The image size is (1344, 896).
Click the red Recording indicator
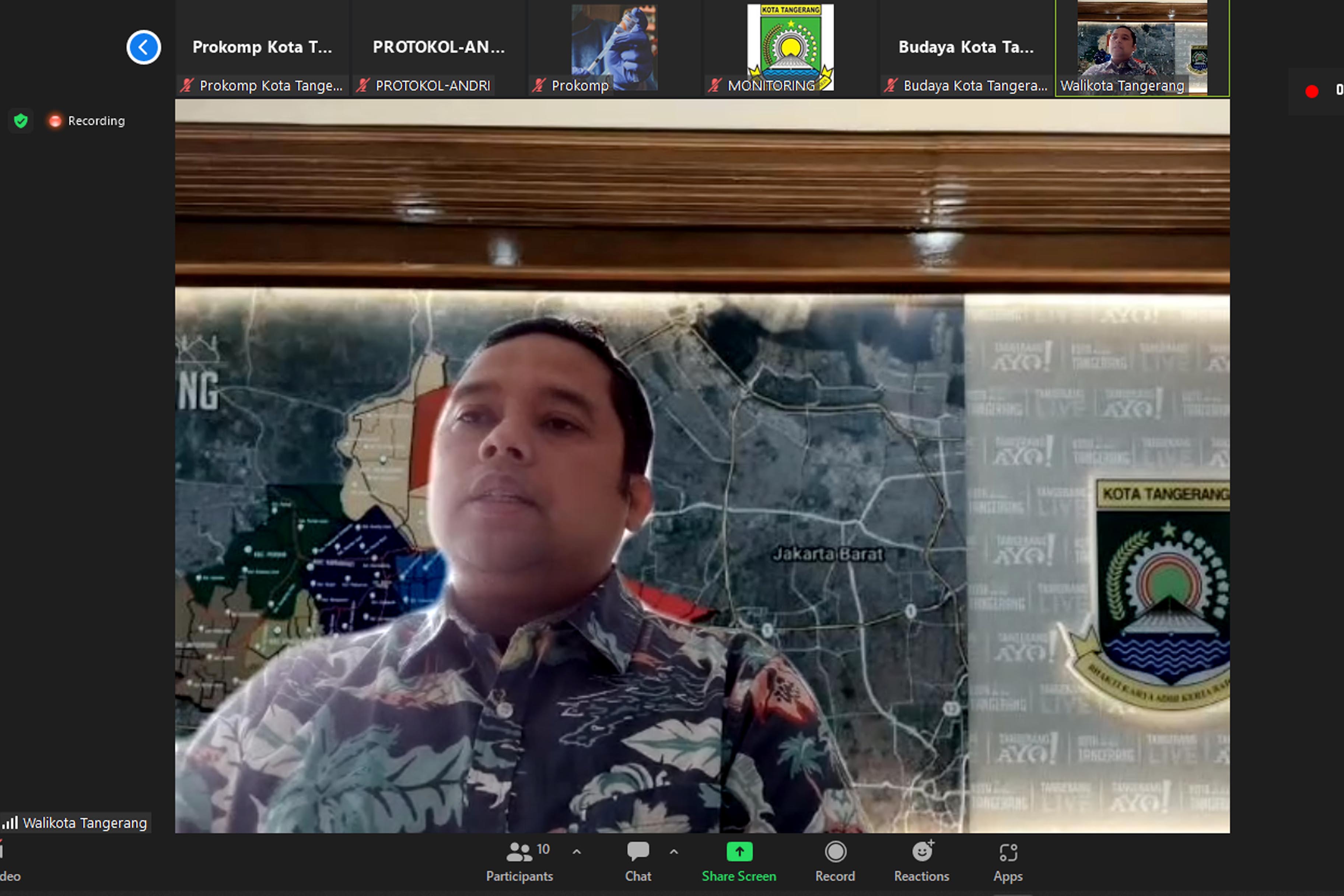pyautogui.click(x=55, y=120)
